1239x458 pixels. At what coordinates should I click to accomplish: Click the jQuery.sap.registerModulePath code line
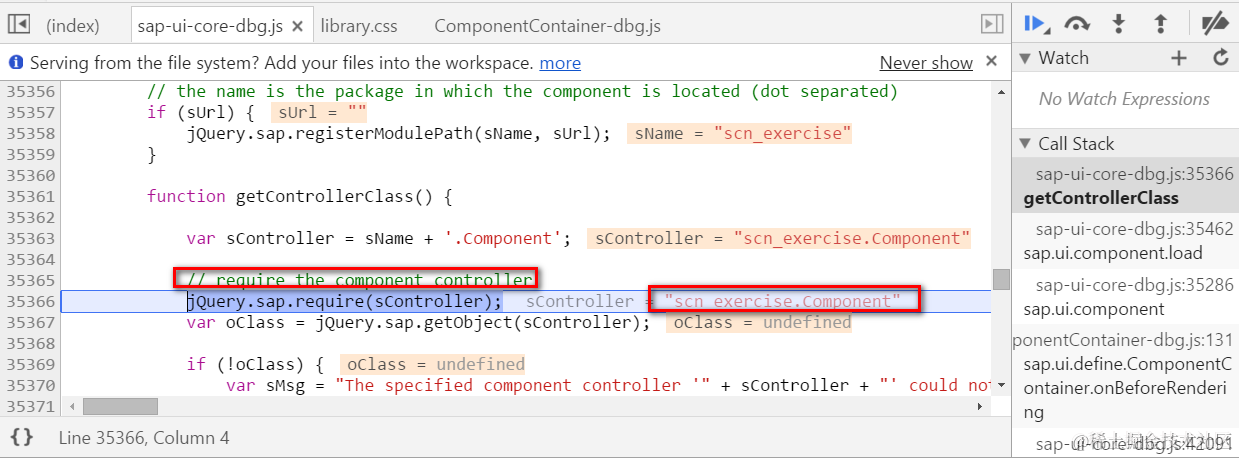coord(399,134)
